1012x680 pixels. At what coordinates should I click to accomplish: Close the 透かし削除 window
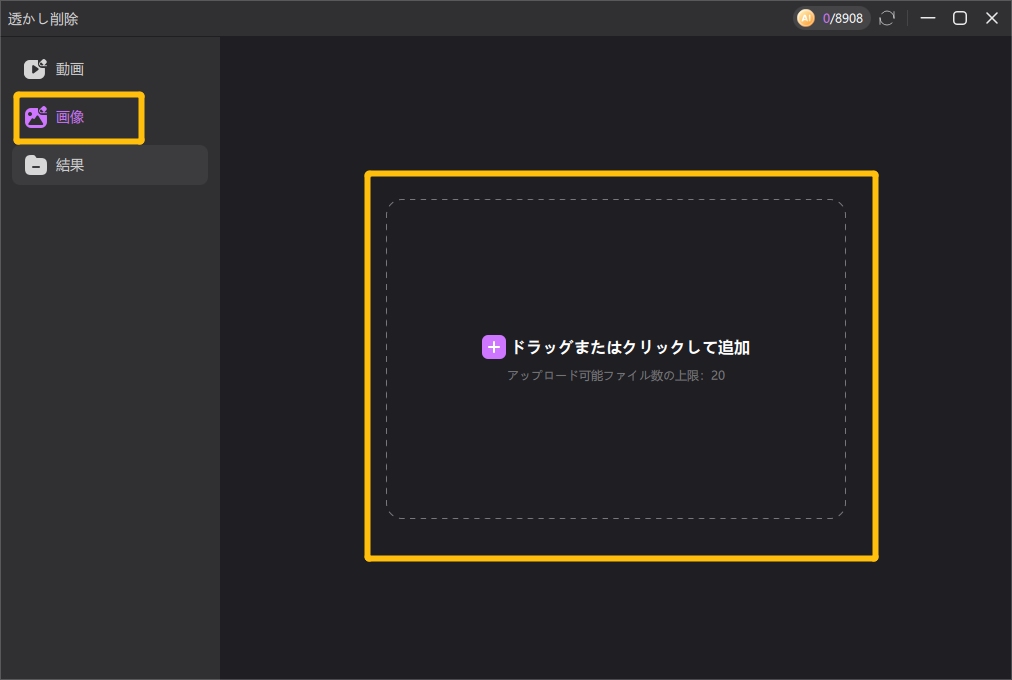pyautogui.click(x=992, y=18)
